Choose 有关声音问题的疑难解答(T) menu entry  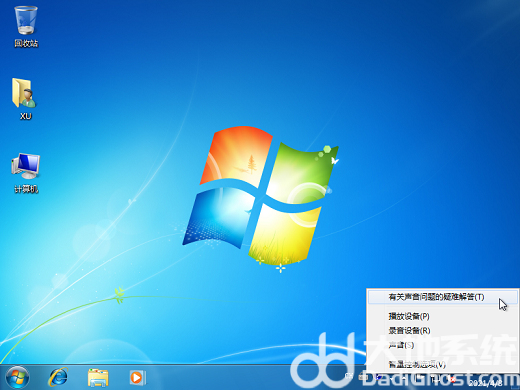[443, 297]
